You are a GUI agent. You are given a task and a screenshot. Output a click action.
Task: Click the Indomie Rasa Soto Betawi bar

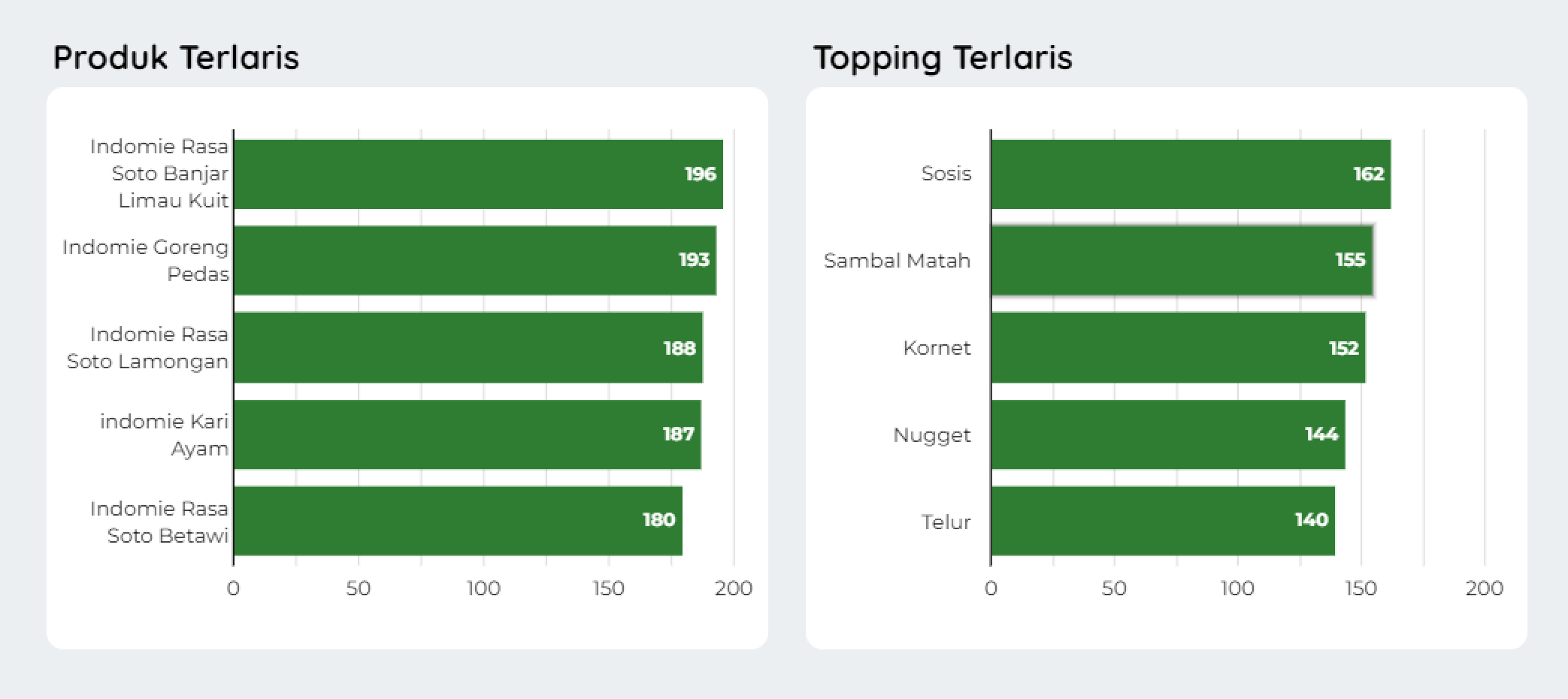[458, 521]
